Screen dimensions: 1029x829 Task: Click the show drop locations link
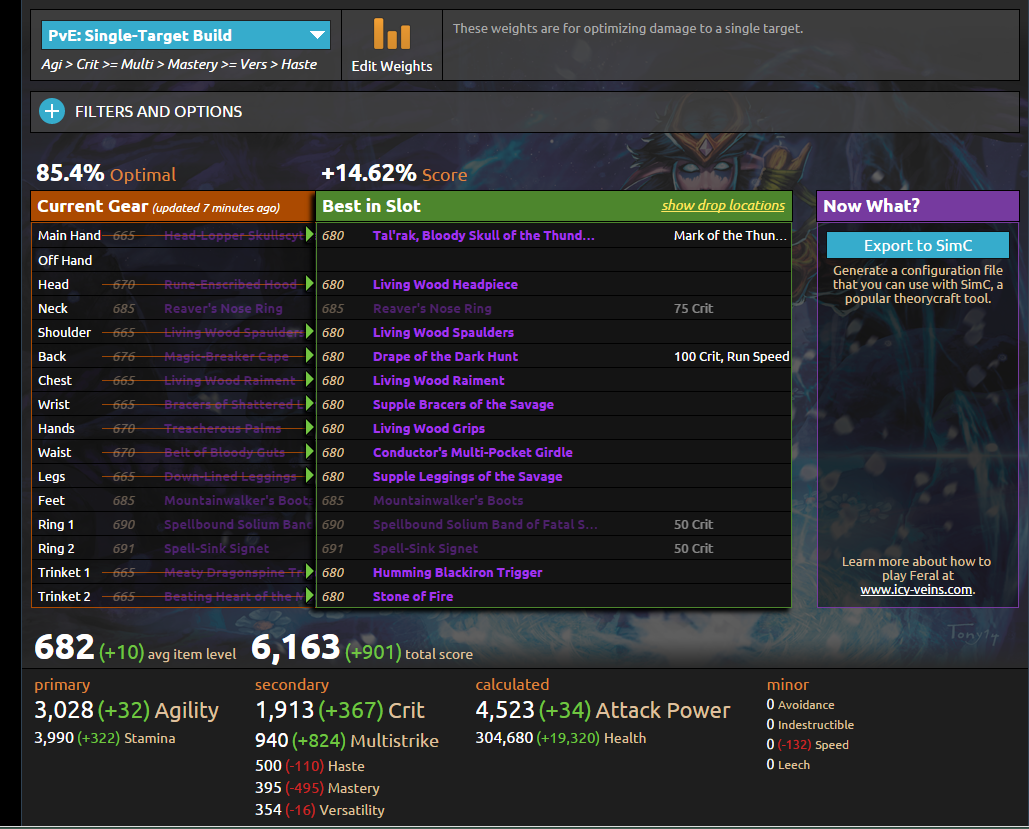[723, 206]
